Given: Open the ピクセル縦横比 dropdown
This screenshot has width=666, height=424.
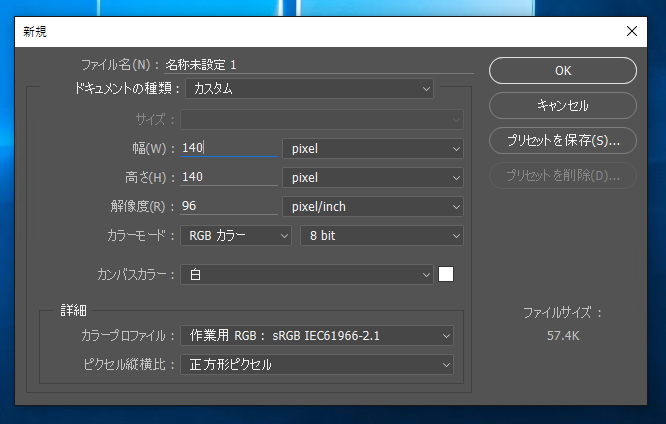Looking at the screenshot, I should point(317,365).
